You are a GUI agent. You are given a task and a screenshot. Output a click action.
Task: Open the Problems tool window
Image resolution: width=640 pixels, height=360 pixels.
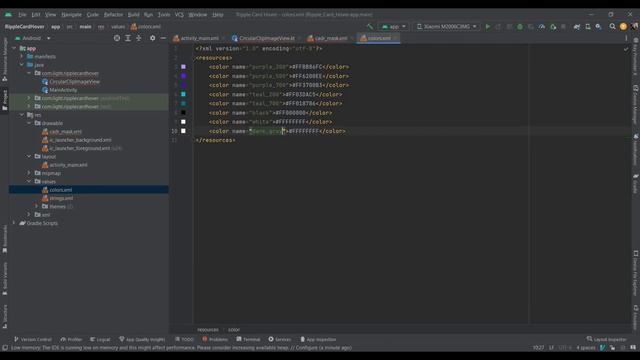click(x=215, y=339)
